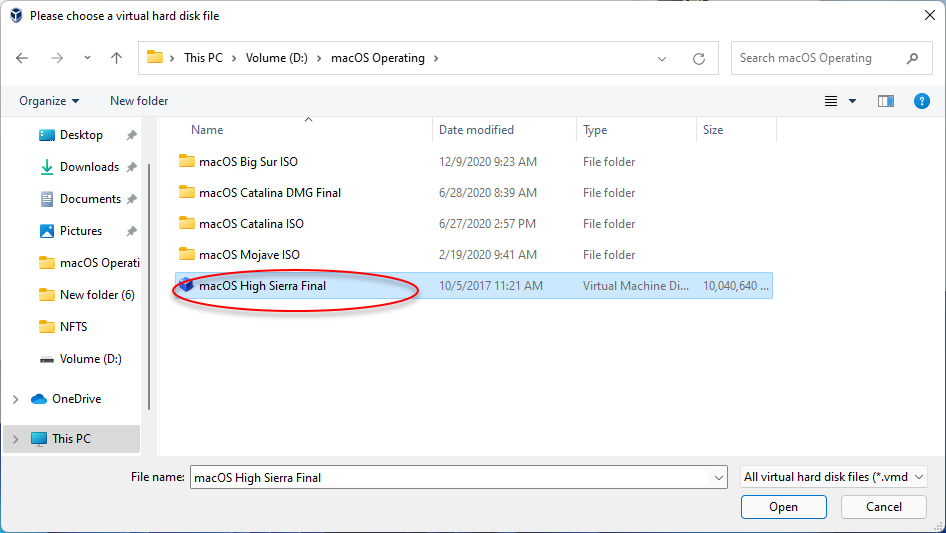Expand the address bar history dropdown
The width and height of the screenshot is (946, 533).
(x=662, y=59)
